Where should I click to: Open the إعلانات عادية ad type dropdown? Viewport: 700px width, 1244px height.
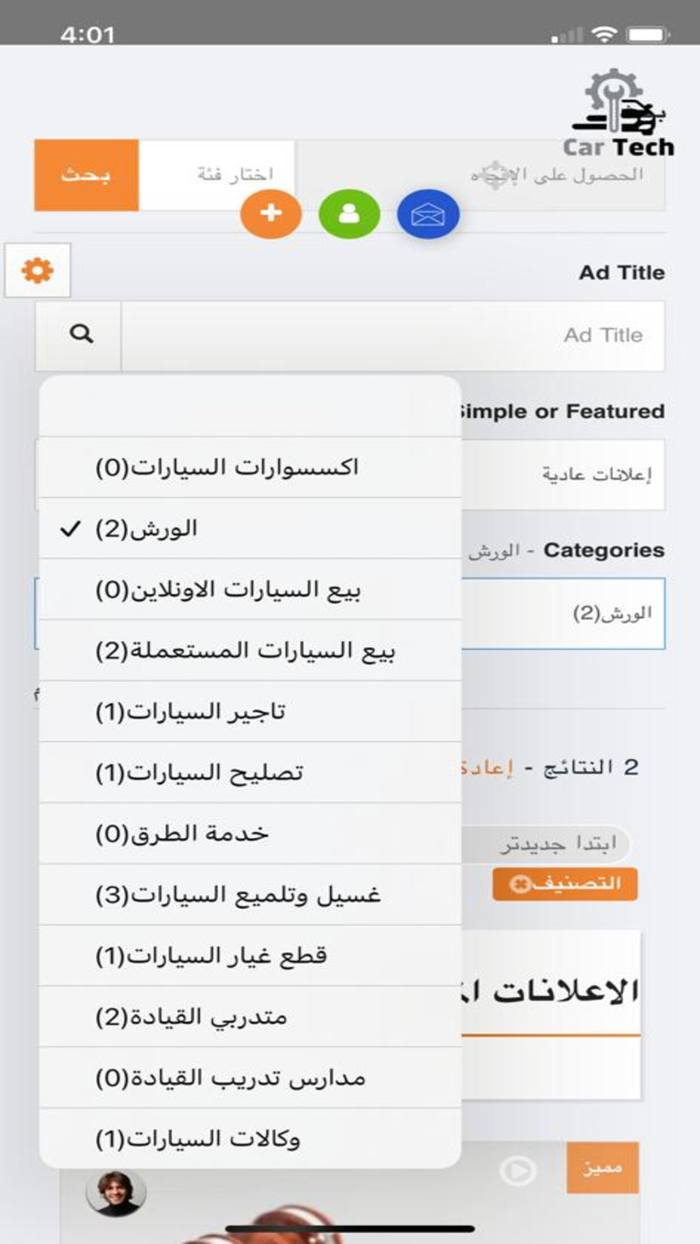coord(560,474)
